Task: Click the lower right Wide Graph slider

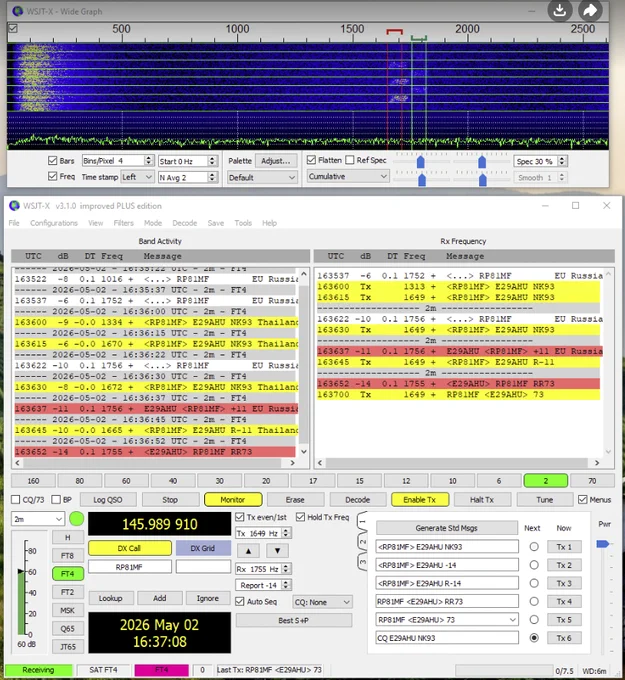Action: pyautogui.click(x=482, y=180)
